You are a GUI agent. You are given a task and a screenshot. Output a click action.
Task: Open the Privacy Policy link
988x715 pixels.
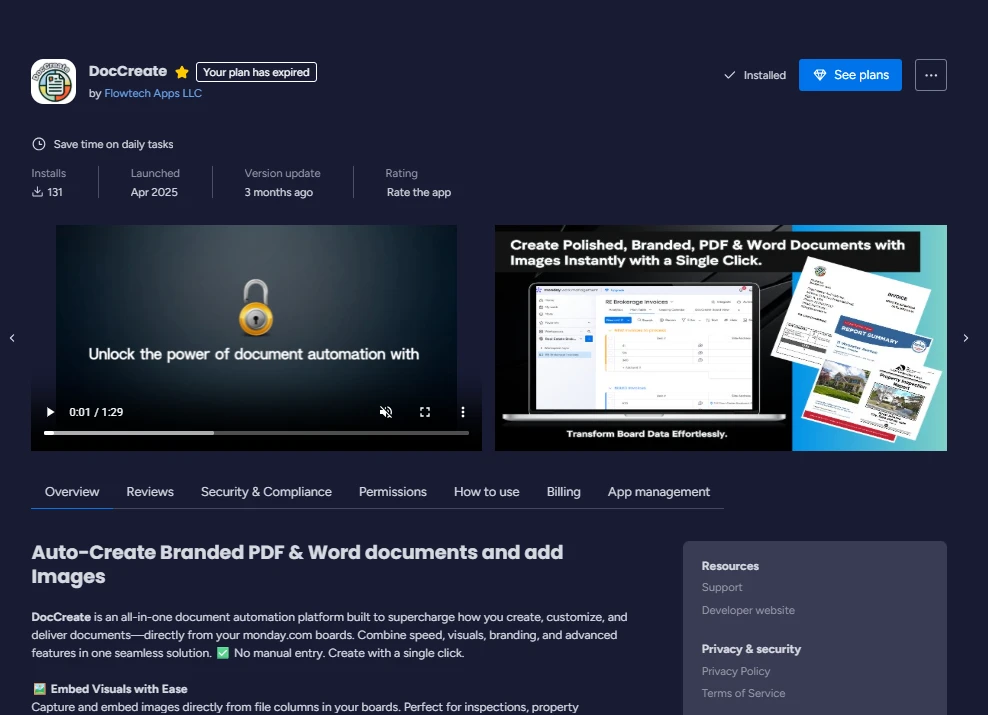[x=736, y=671]
